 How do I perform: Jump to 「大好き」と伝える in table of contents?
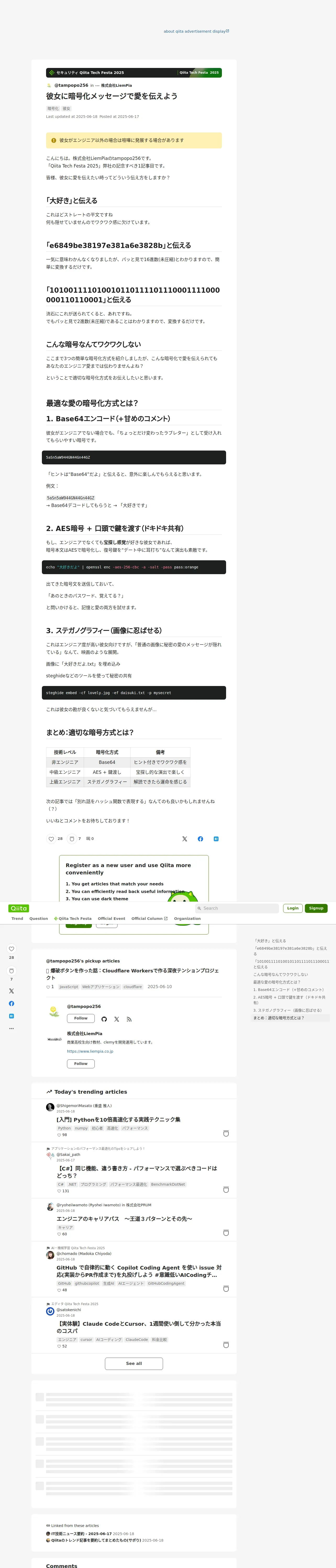click(x=270, y=941)
